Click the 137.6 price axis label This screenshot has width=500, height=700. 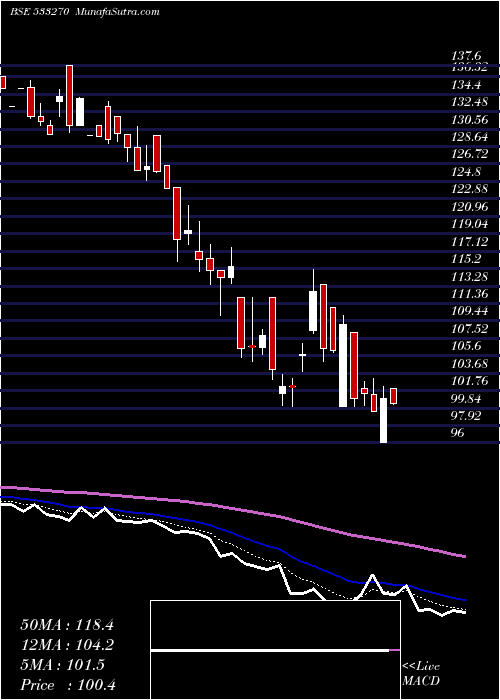tap(466, 57)
